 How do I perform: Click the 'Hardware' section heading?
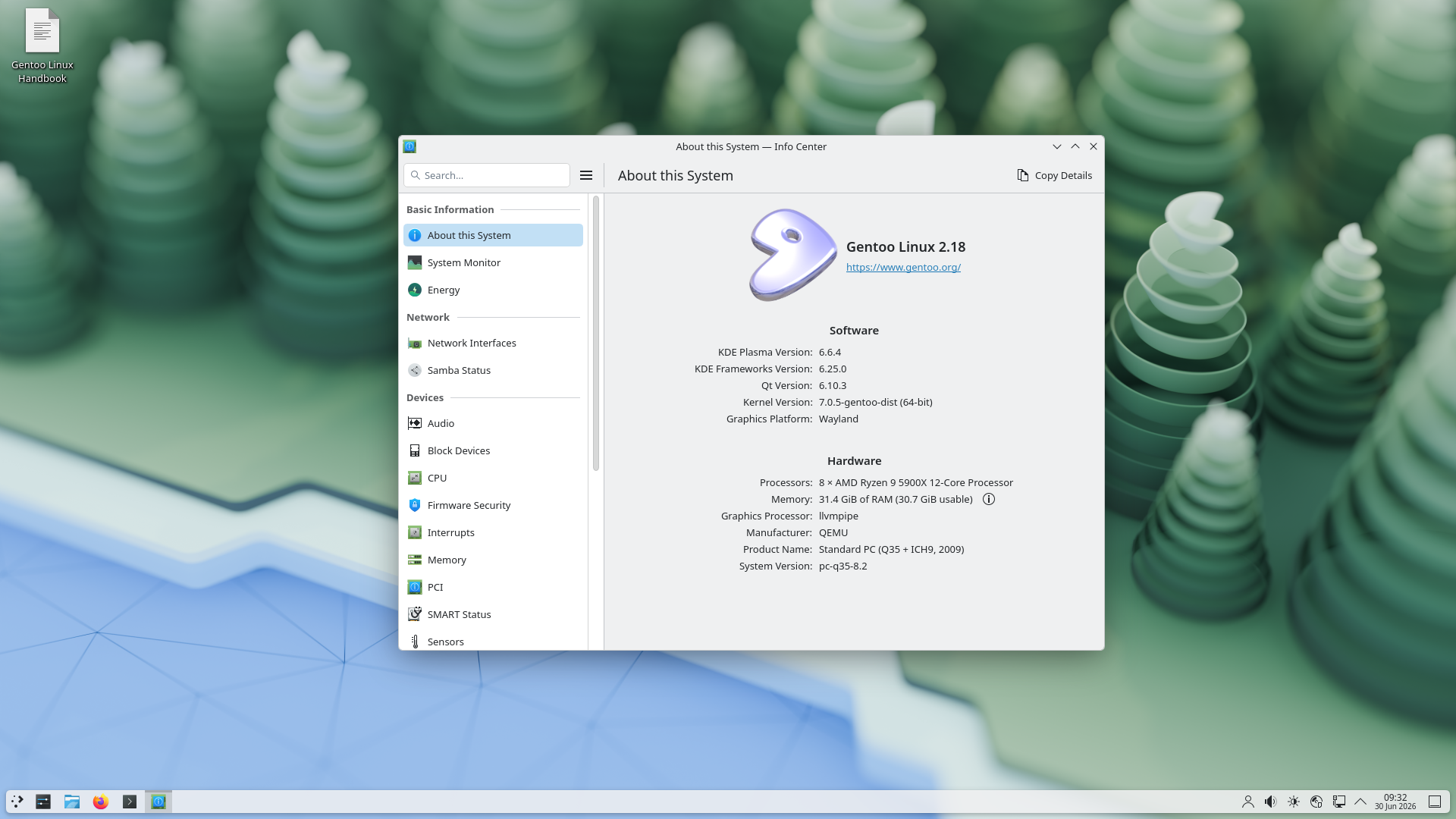(x=854, y=461)
